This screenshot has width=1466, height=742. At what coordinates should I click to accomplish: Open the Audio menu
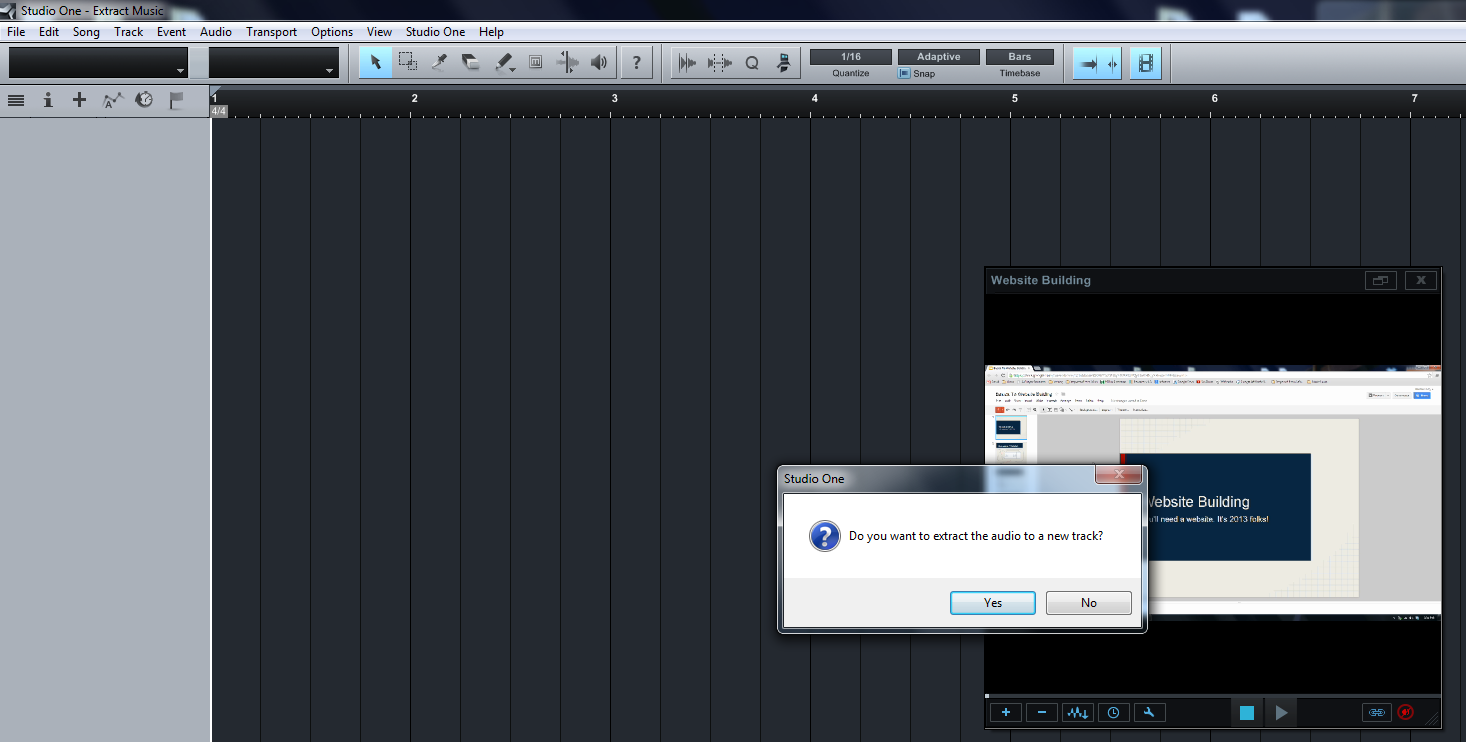click(x=216, y=32)
